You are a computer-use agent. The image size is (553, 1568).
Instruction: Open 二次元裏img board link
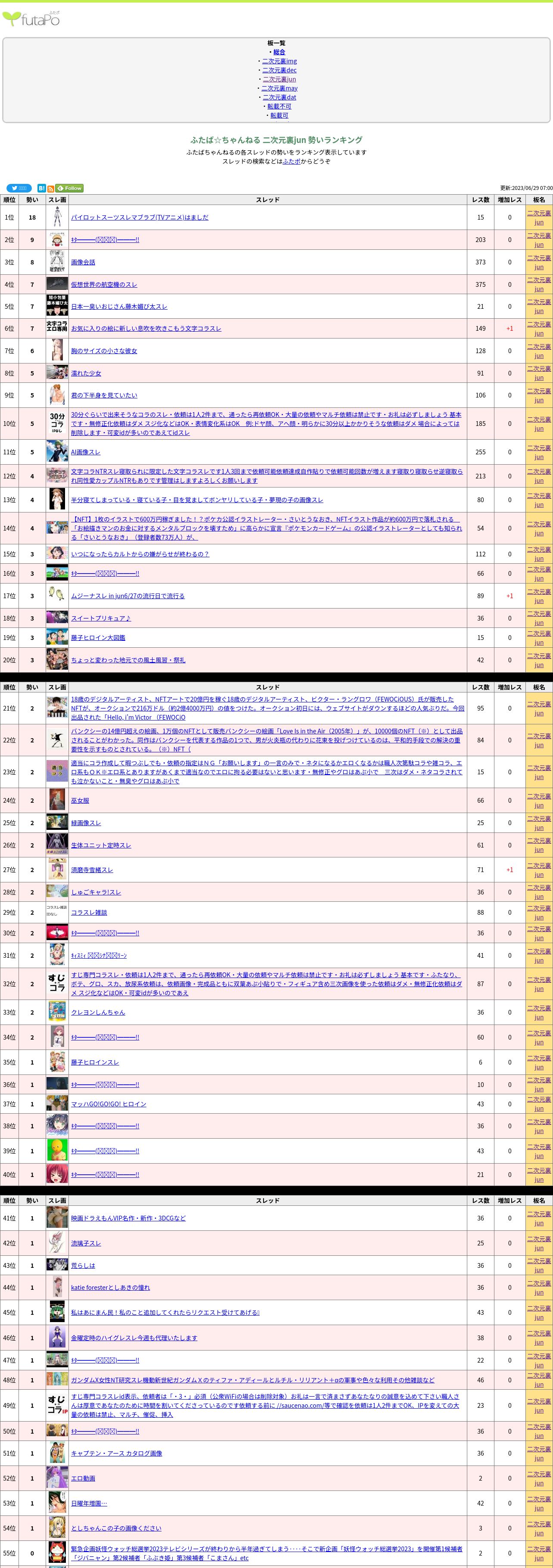pos(279,61)
